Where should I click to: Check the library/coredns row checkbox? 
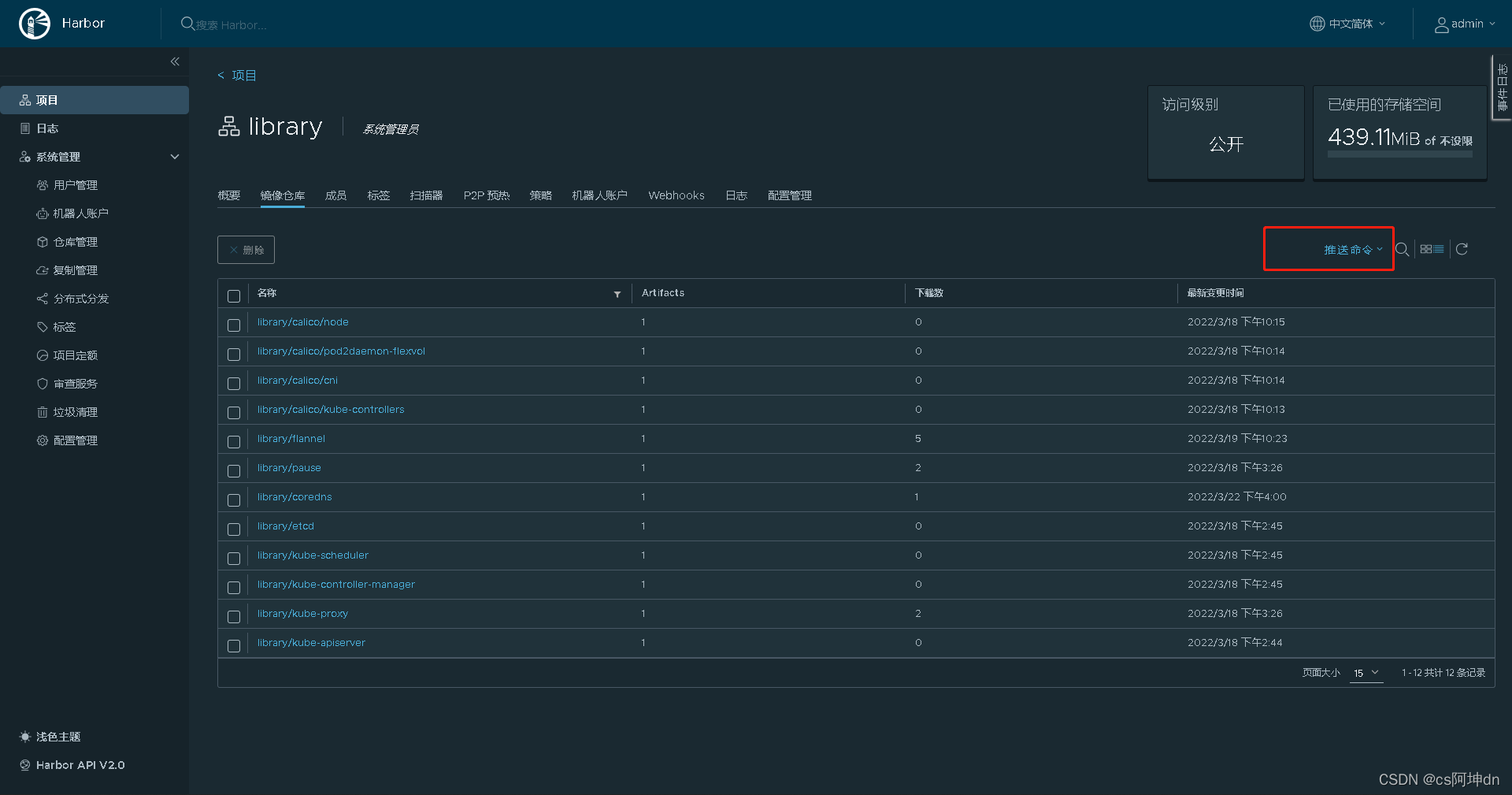click(234, 500)
